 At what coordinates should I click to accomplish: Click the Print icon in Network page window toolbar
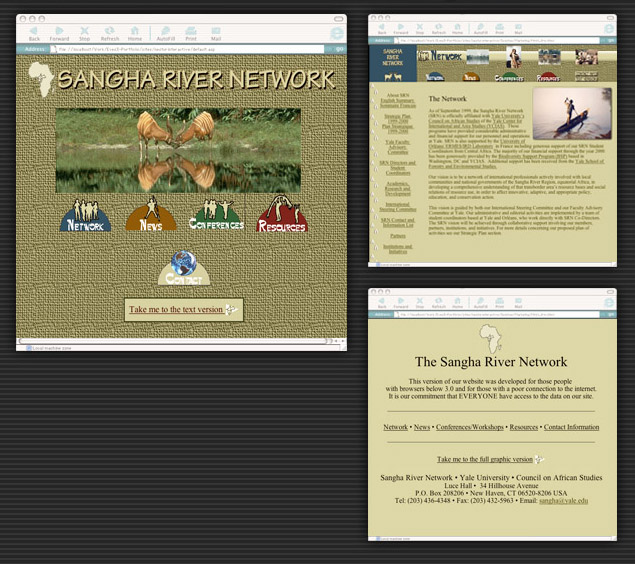[500, 28]
